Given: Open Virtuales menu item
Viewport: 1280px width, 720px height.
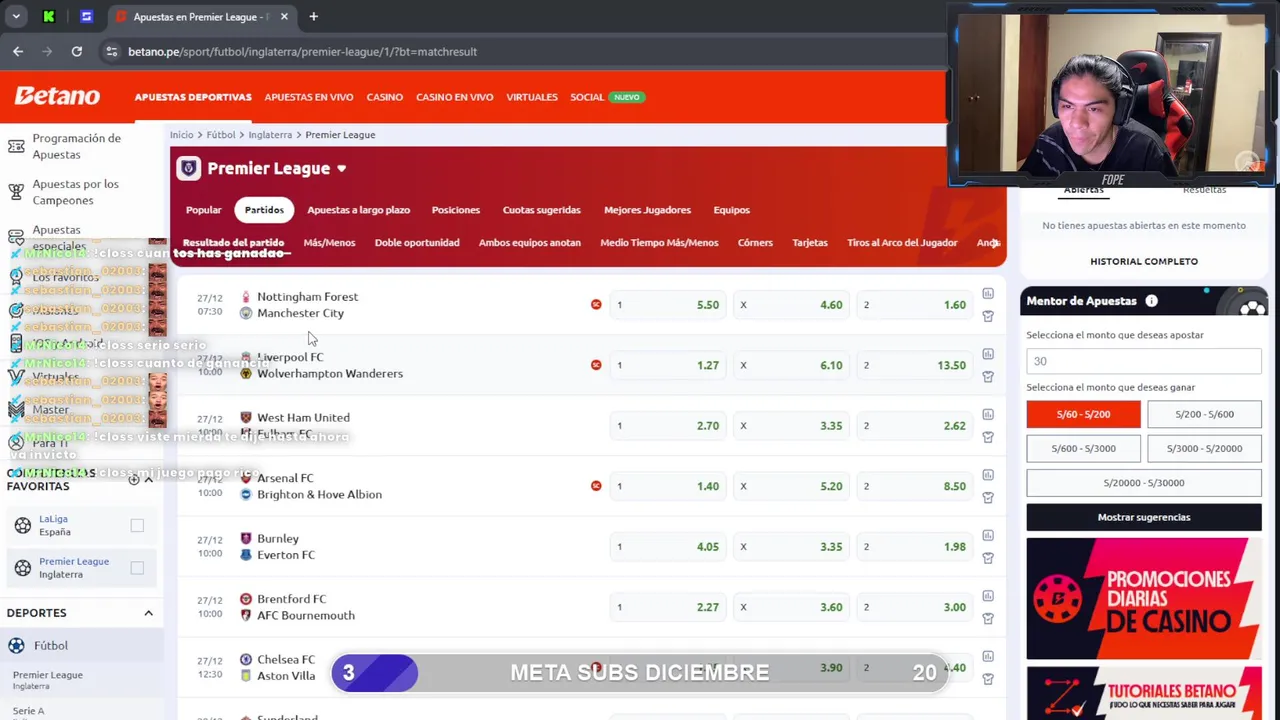Looking at the screenshot, I should (x=531, y=97).
